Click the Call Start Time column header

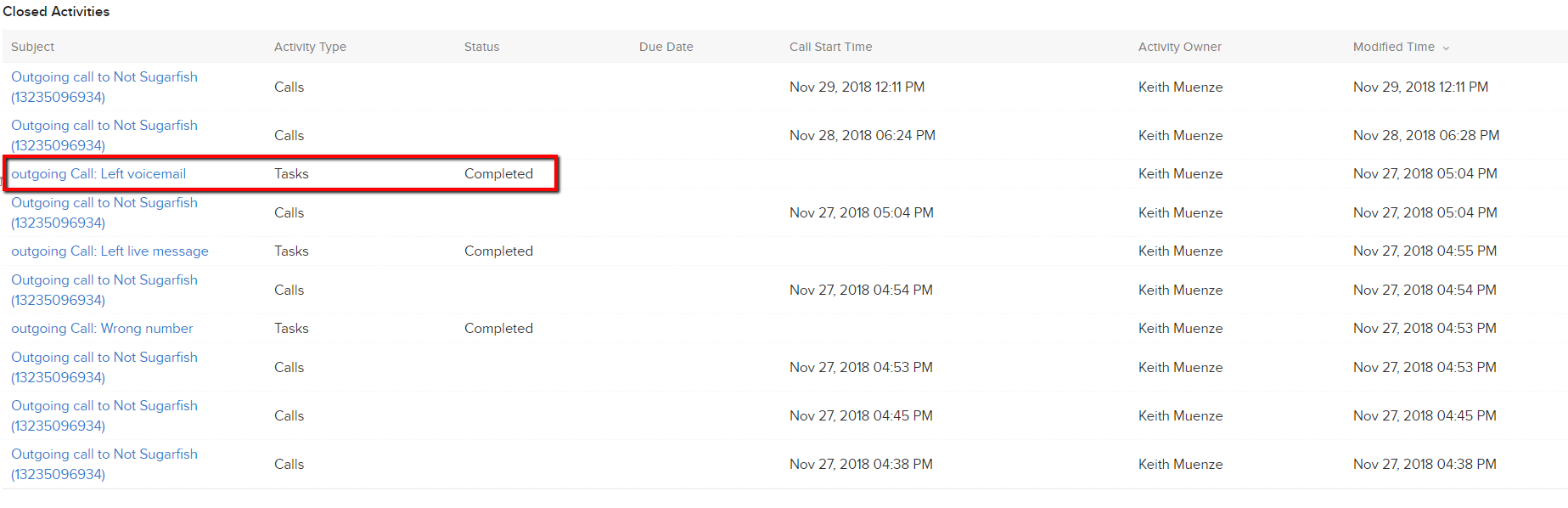click(x=830, y=48)
